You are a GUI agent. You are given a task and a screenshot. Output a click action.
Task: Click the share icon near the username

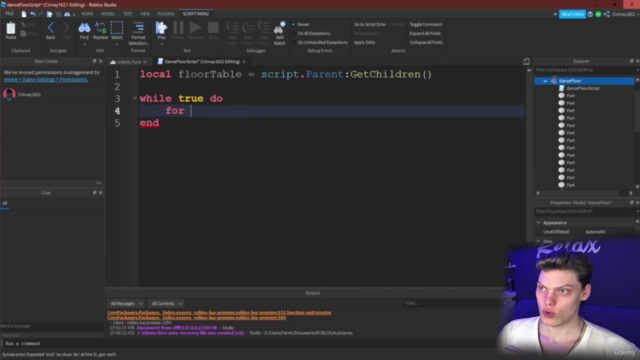click(x=607, y=14)
